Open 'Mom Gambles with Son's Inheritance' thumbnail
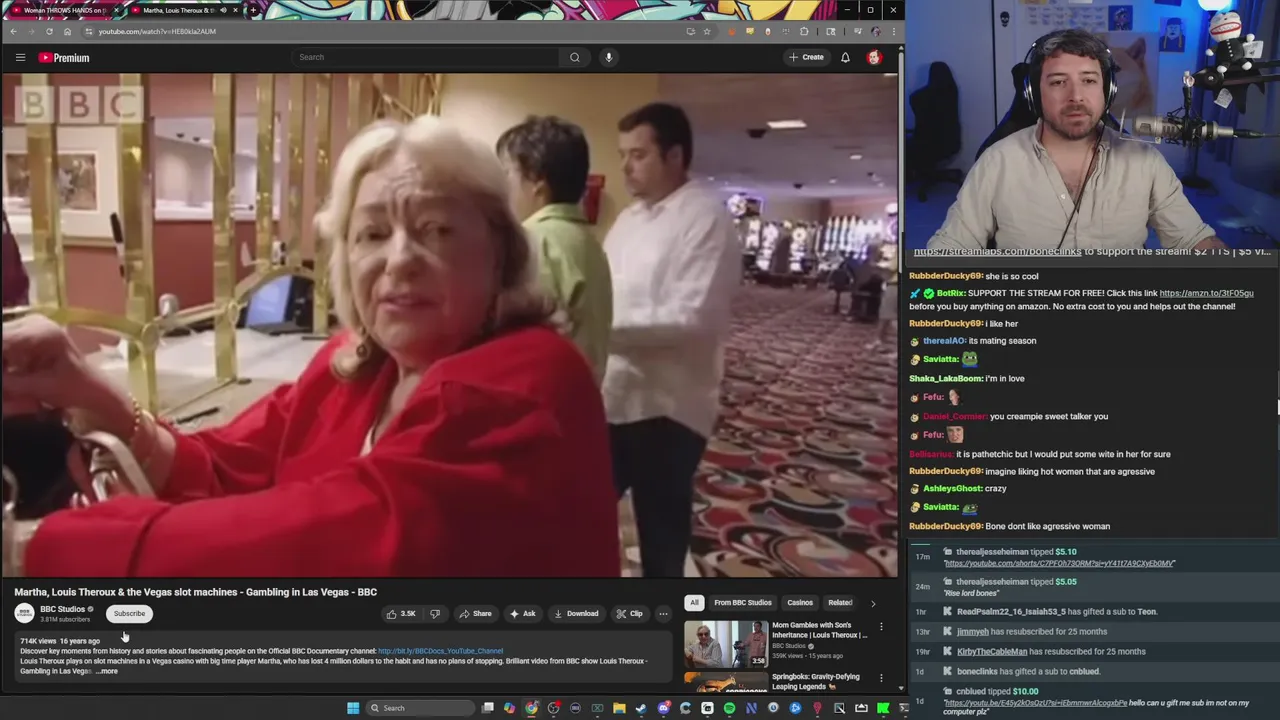The image size is (1280, 720). 726,644
